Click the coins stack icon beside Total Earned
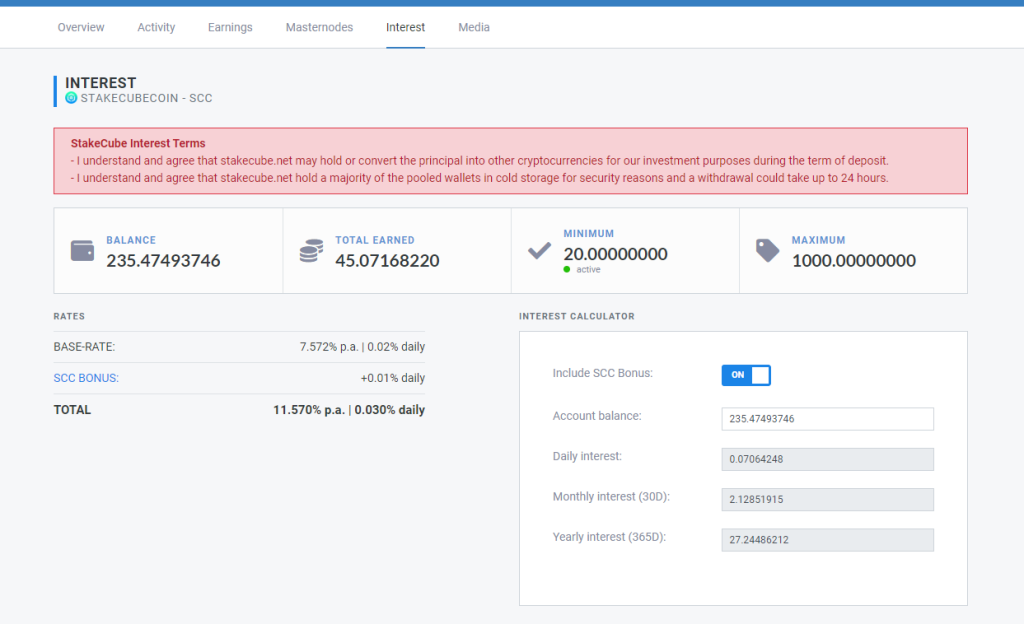This screenshot has width=1024, height=624. (312, 251)
